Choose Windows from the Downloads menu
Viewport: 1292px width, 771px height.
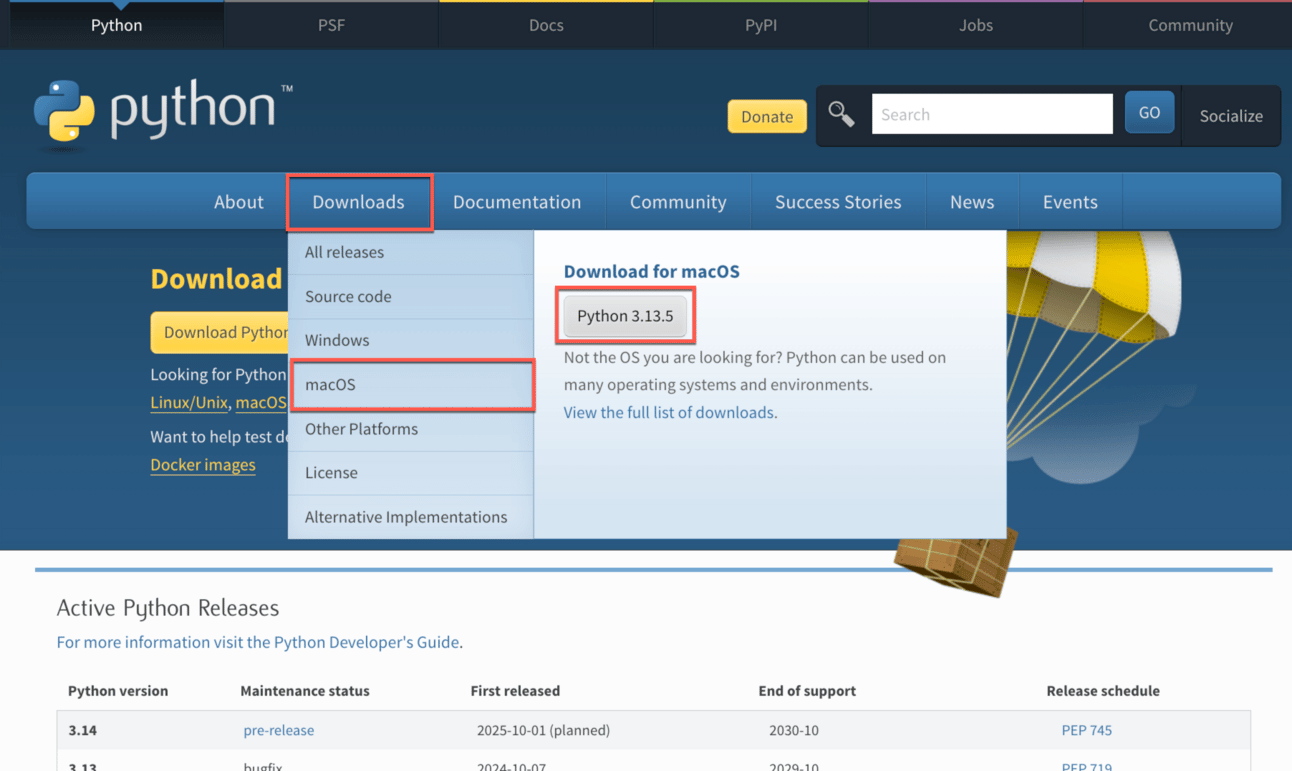[411, 341]
